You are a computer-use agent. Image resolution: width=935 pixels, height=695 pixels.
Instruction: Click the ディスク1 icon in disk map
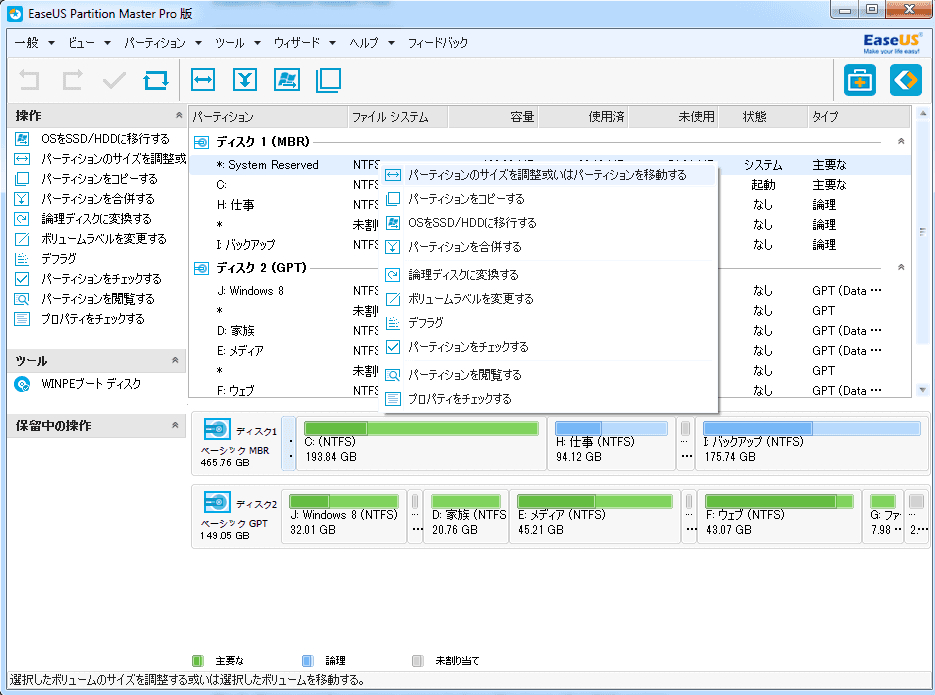pos(216,429)
